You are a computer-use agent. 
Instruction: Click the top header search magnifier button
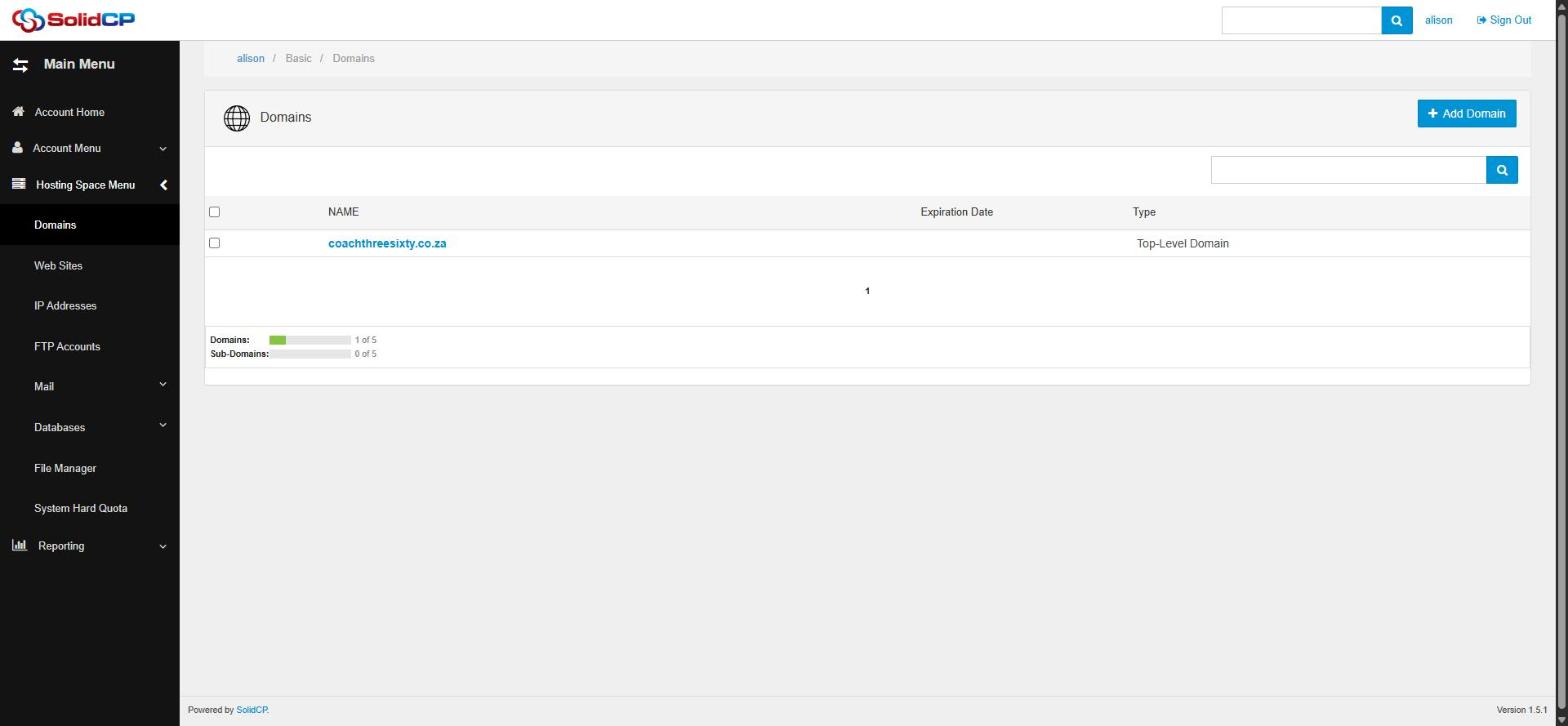click(1397, 20)
